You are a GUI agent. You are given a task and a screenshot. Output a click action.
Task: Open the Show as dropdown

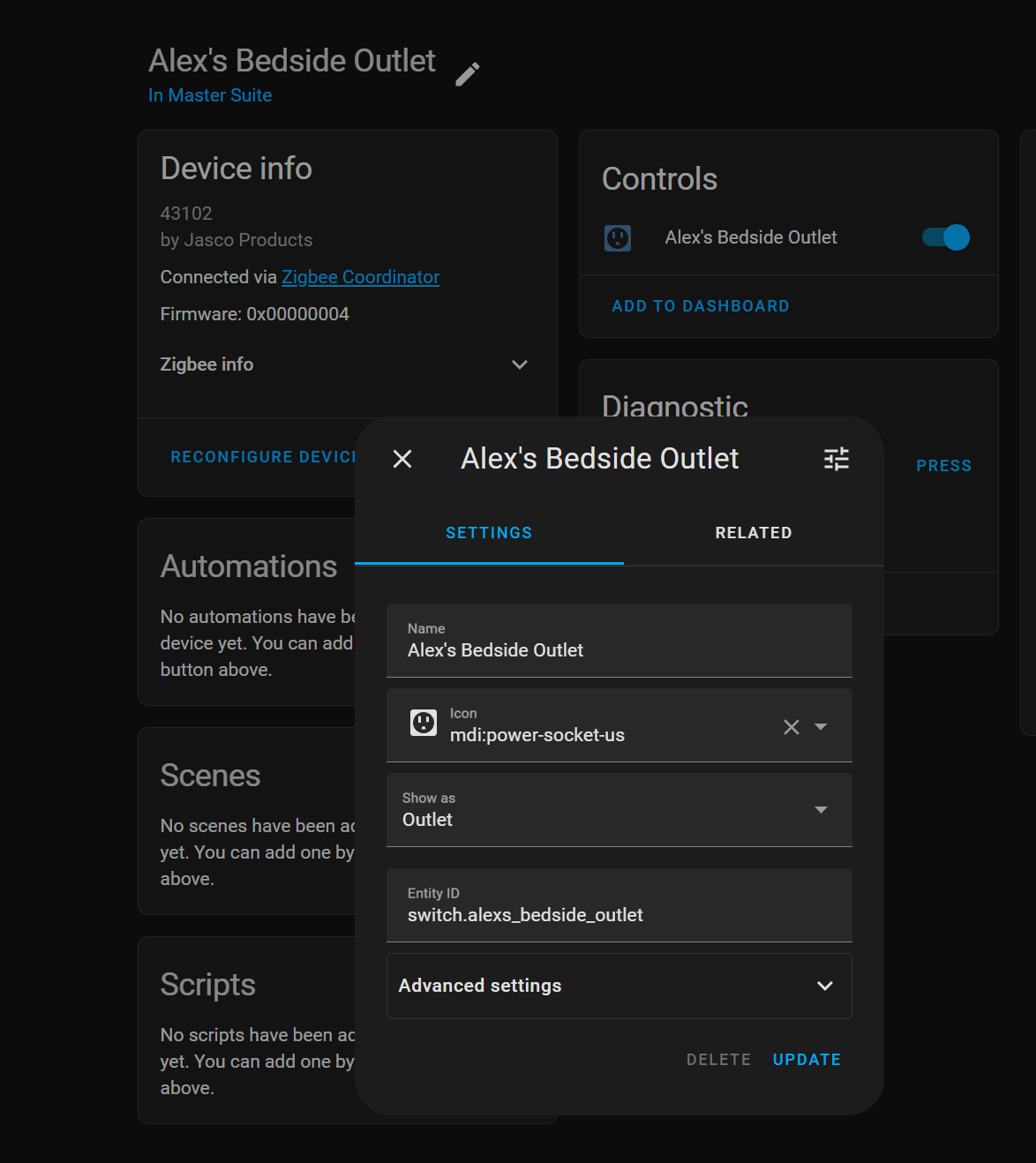(x=820, y=809)
